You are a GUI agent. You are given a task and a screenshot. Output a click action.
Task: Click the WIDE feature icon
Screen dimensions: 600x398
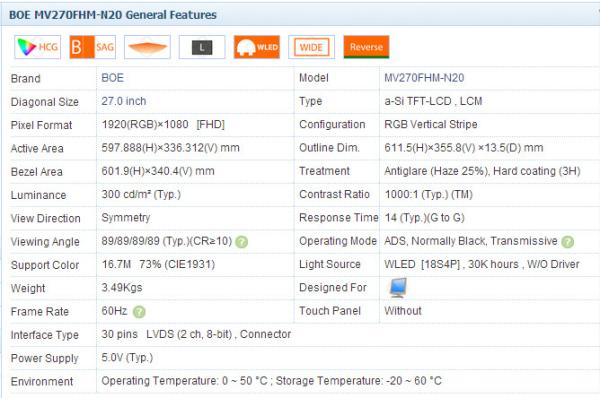pyautogui.click(x=311, y=47)
